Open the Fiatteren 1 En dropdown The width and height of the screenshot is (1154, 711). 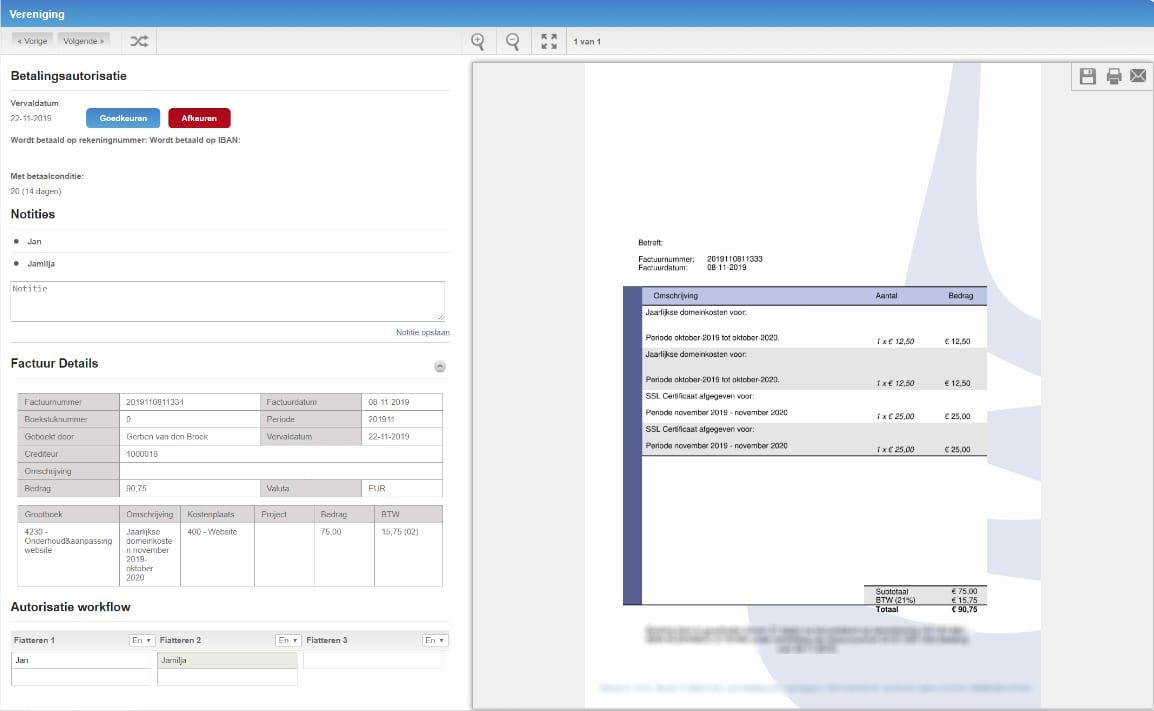(x=142, y=640)
